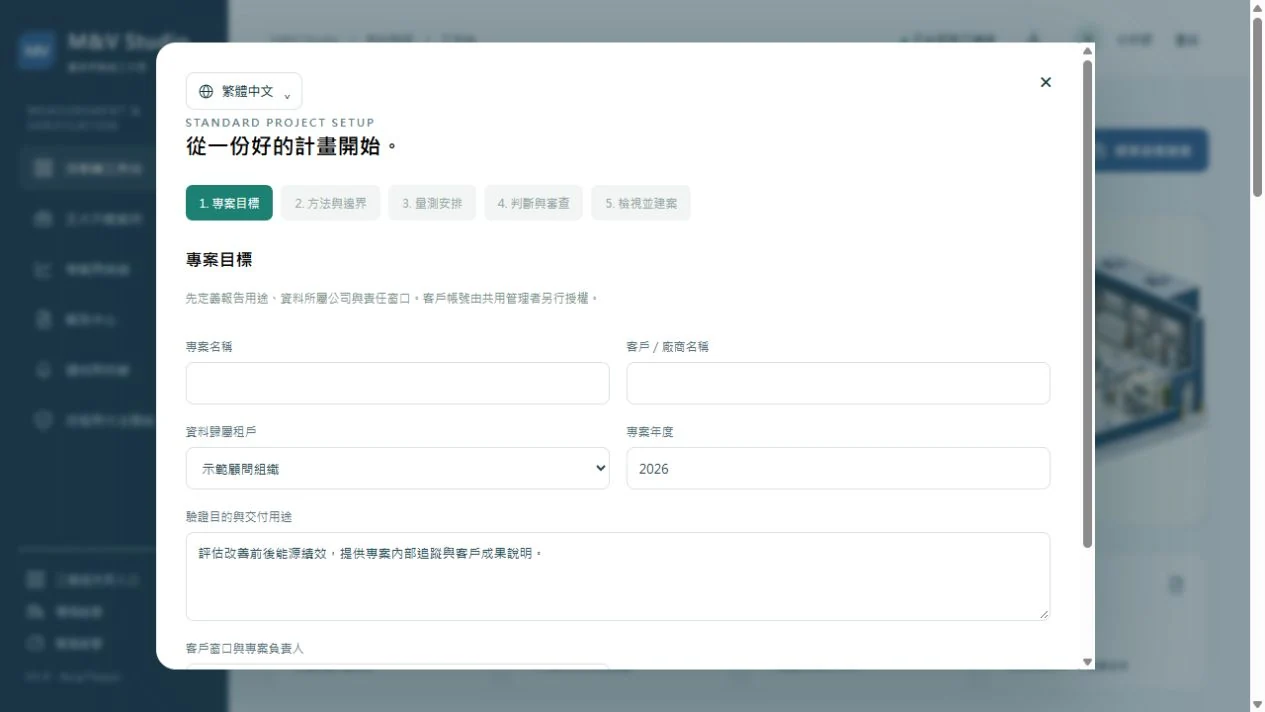Open step tab 4. 判斷與審查
The width and height of the screenshot is (1265, 712).
tap(534, 203)
